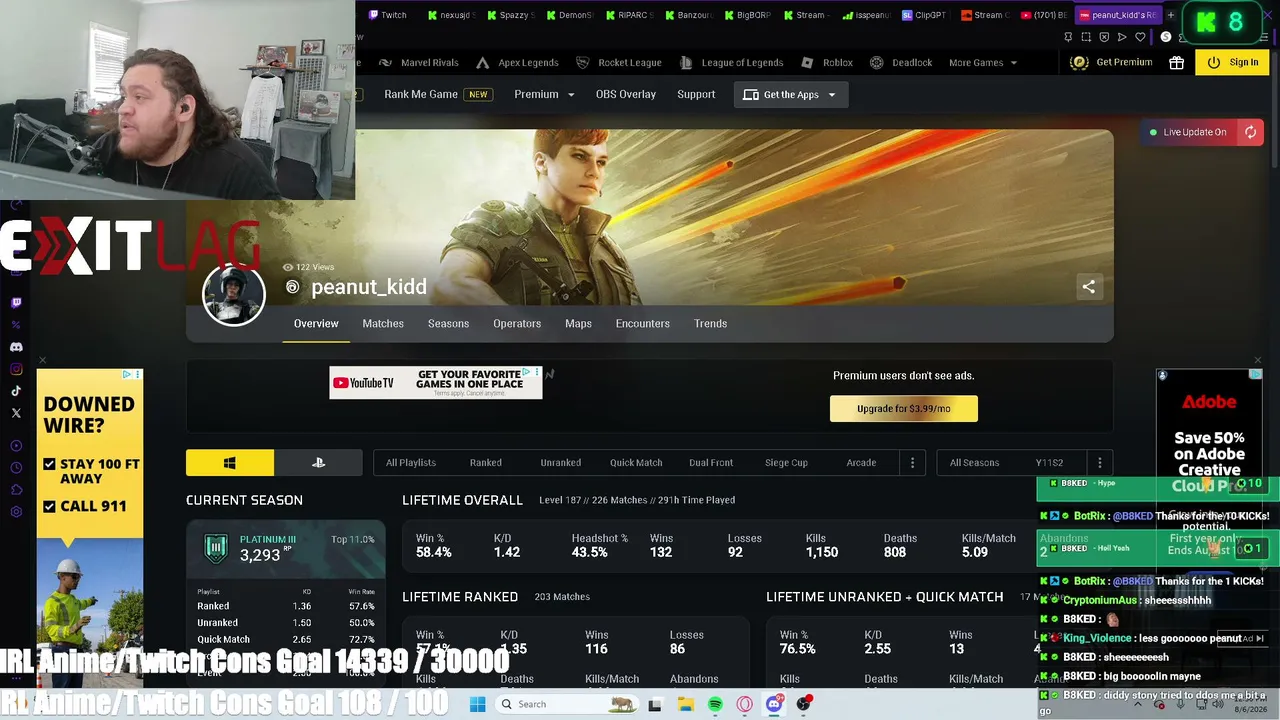The image size is (1280, 720).
Task: Open the gift box icon in header
Action: pos(1176,62)
